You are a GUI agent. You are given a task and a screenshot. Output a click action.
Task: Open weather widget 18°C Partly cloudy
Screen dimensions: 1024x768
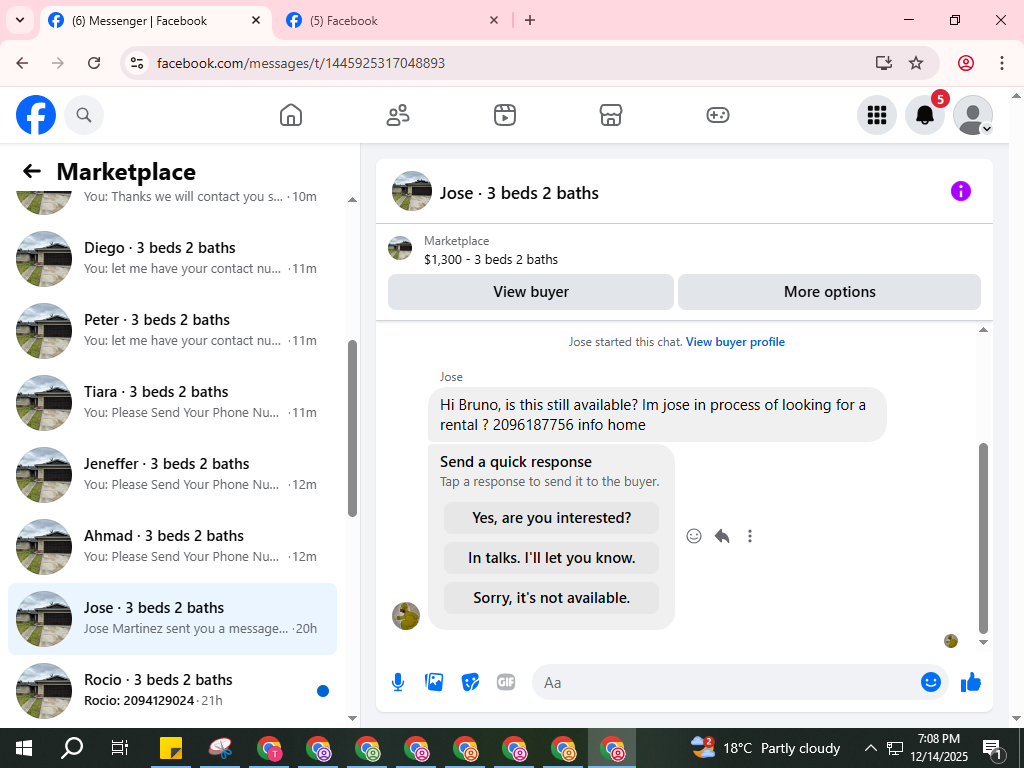coord(765,748)
